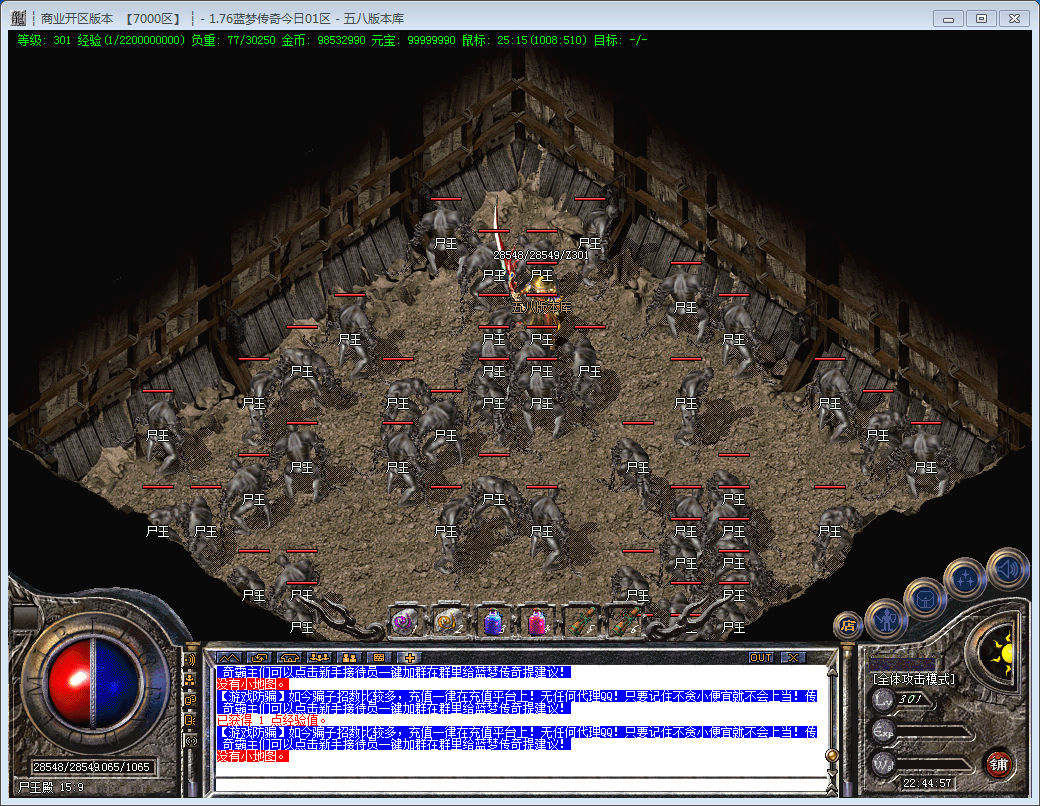Click the OUT button above chat

point(761,657)
